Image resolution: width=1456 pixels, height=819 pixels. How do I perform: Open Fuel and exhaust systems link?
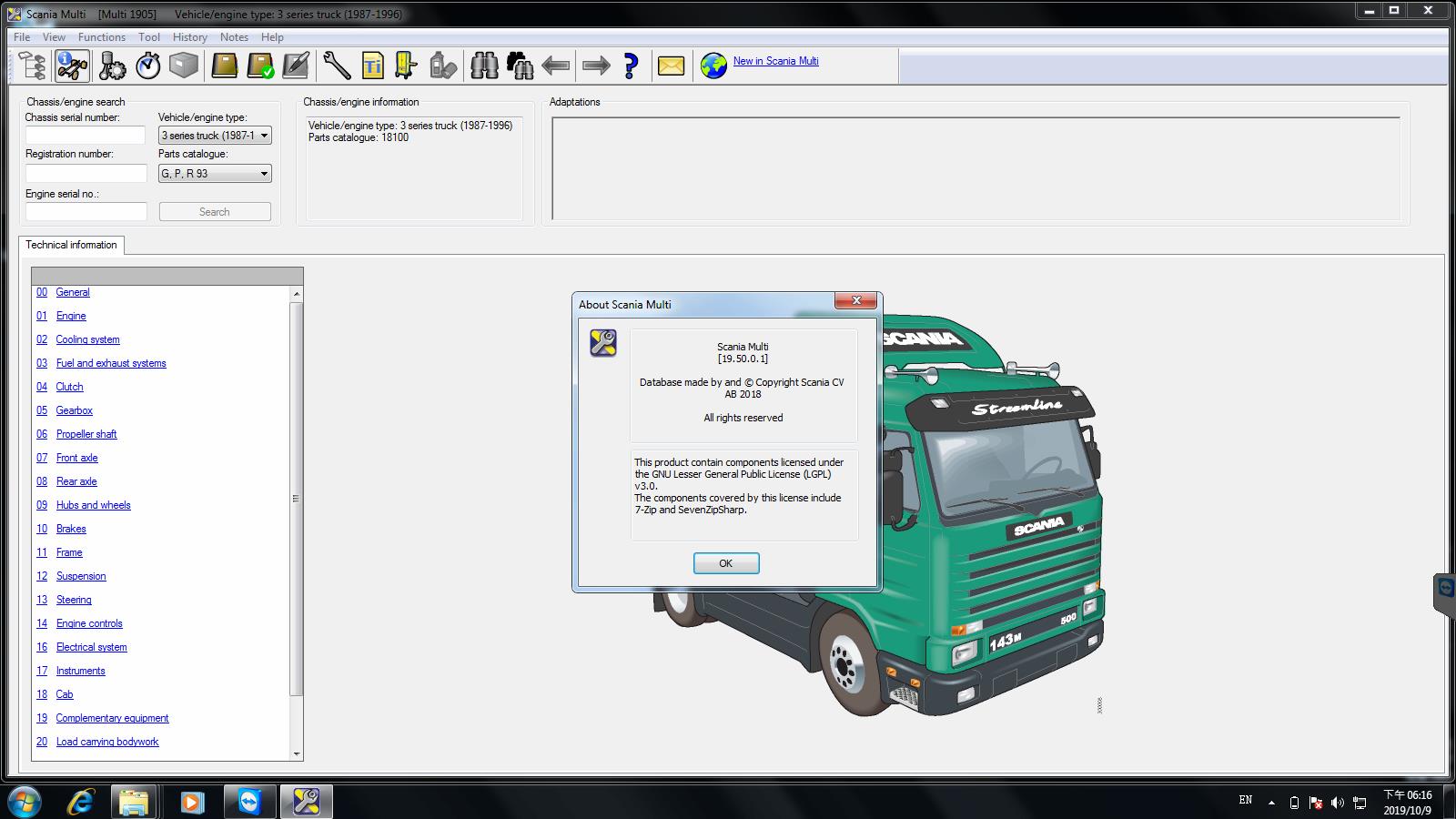pyautogui.click(x=111, y=363)
